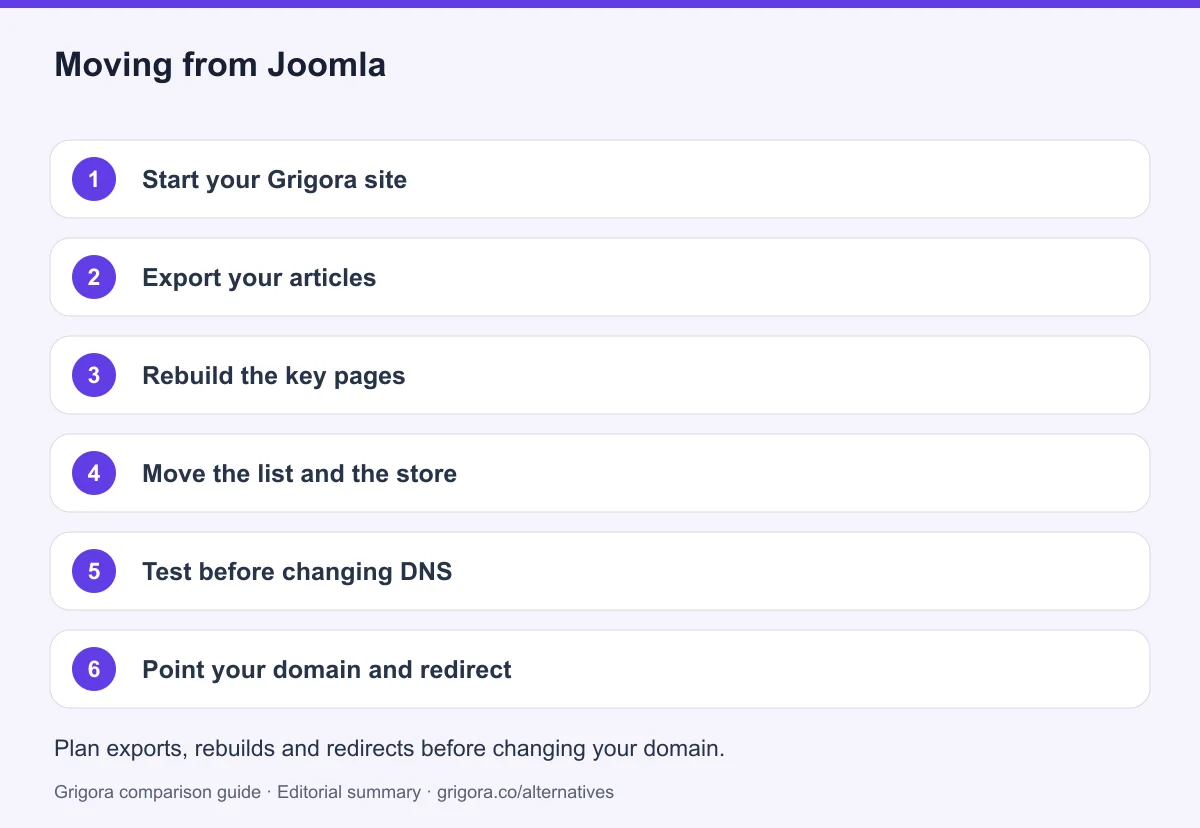Select 'Test before changing DNS' step text
Screen dimensions: 1200x828
coord(297,572)
